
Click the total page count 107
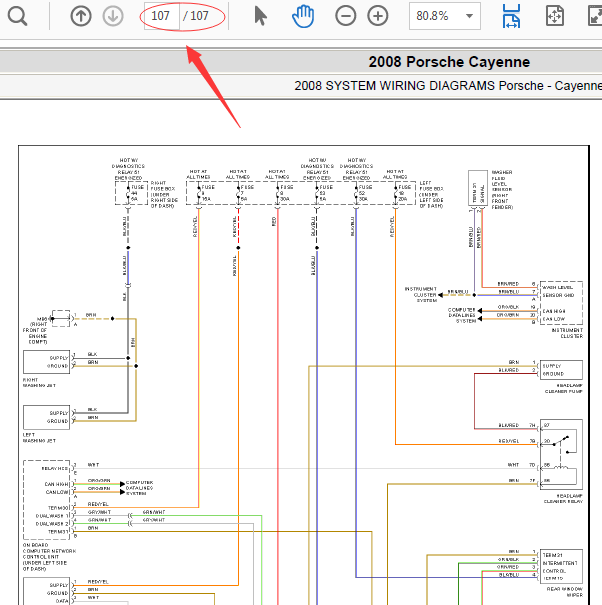tap(200, 16)
